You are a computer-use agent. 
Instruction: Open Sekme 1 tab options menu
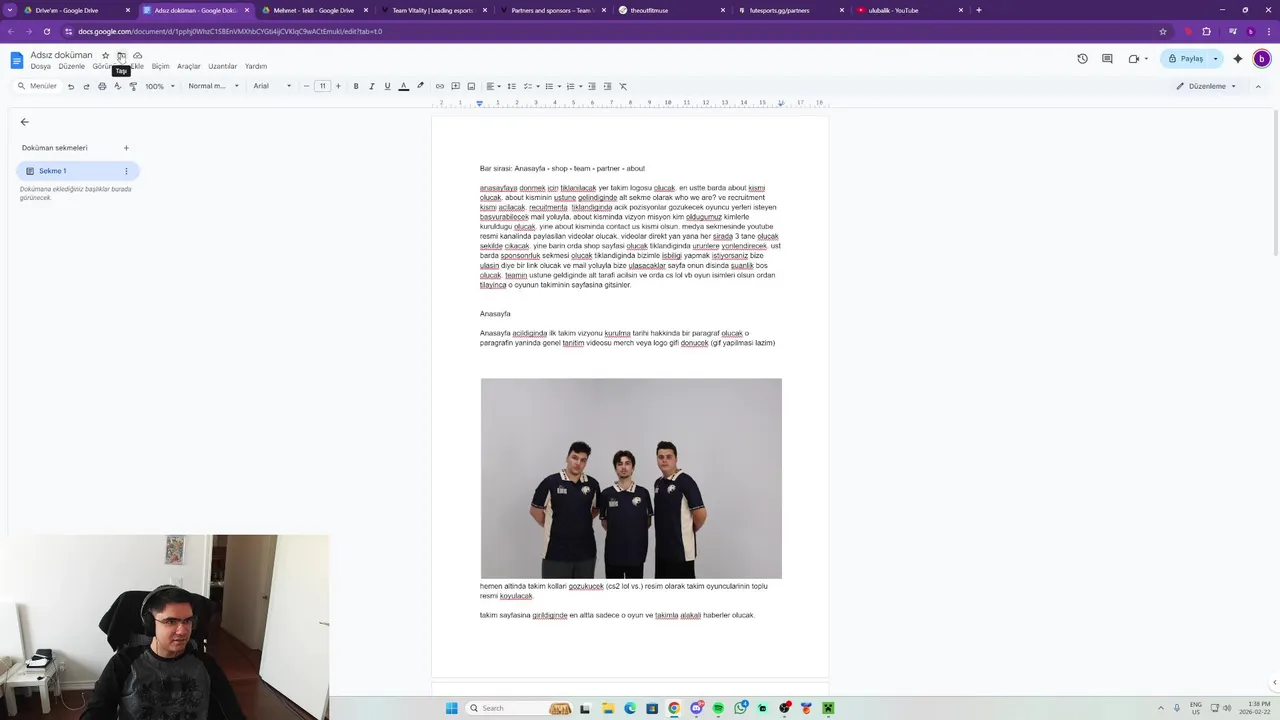coord(126,171)
